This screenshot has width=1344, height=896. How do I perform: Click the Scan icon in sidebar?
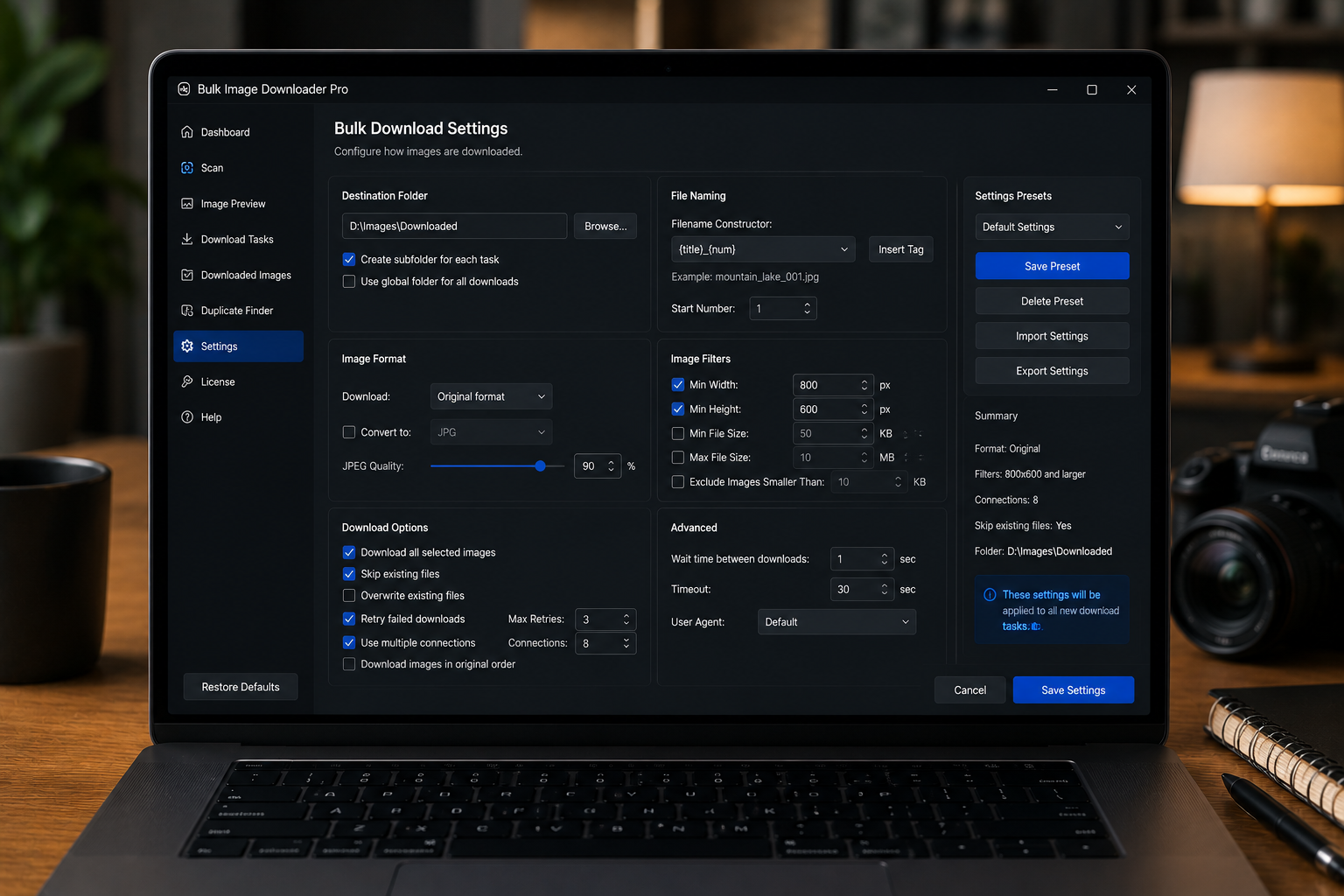point(186,168)
